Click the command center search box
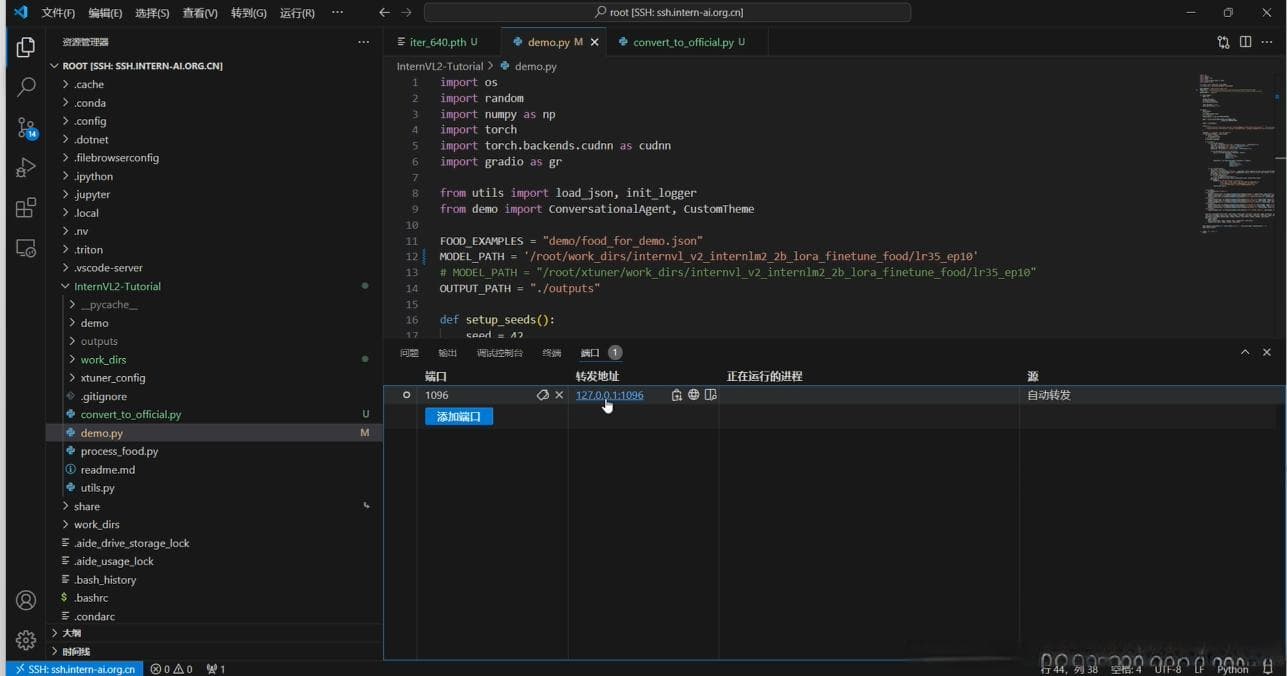The image size is (1287, 676). [x=667, y=13]
